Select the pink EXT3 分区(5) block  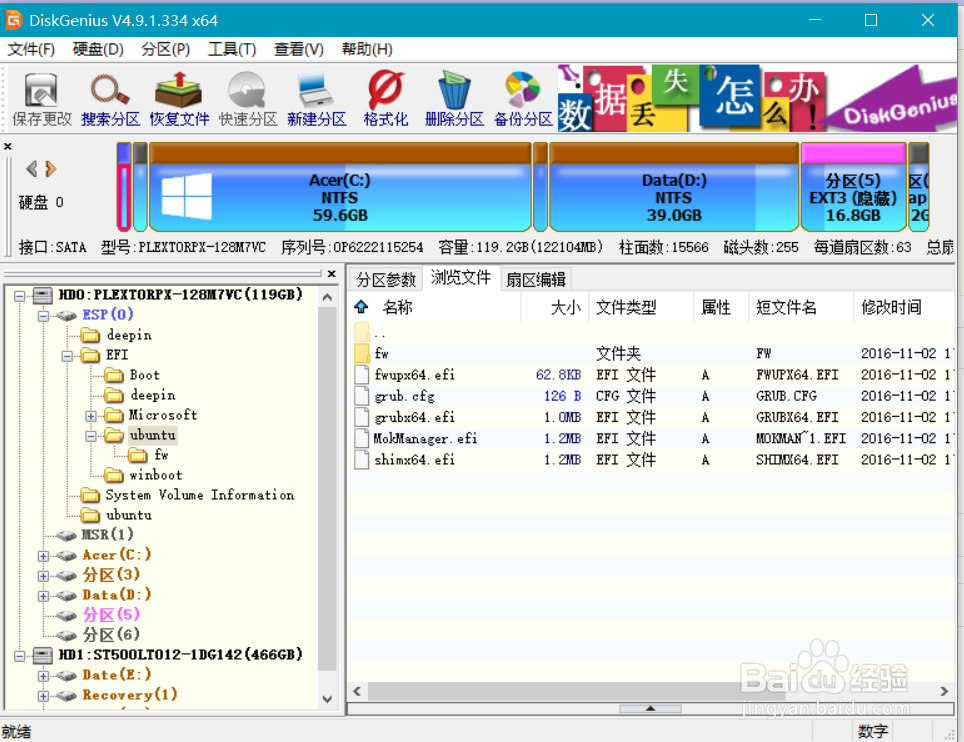[x=853, y=187]
